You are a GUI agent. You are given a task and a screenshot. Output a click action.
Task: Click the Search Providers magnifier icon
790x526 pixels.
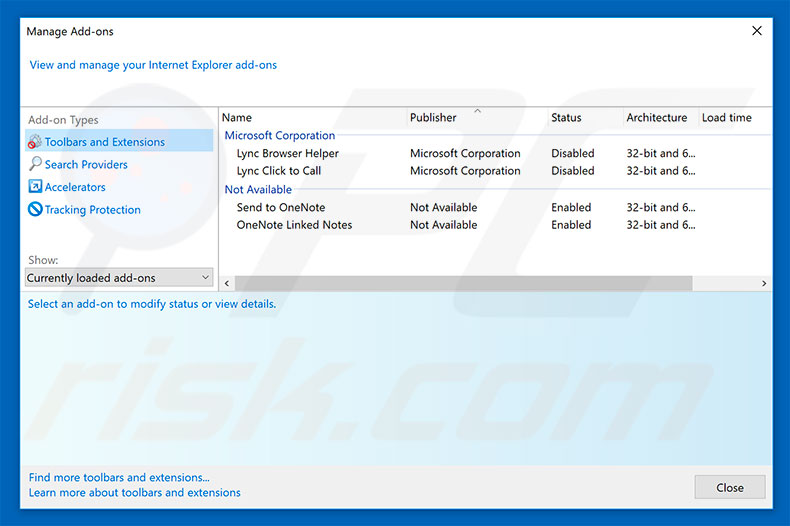click(35, 164)
